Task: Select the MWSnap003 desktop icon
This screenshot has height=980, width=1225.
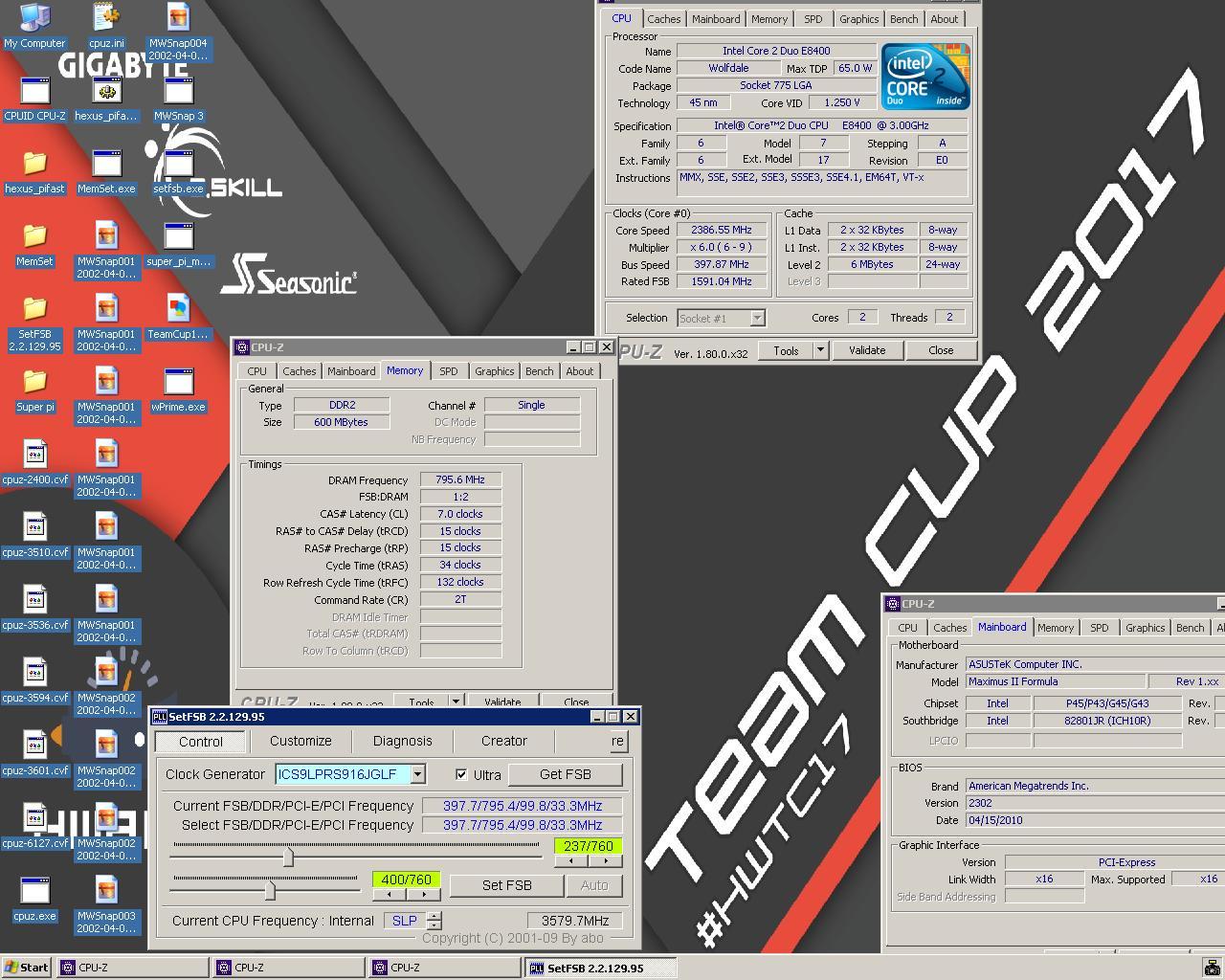Action: [x=106, y=904]
